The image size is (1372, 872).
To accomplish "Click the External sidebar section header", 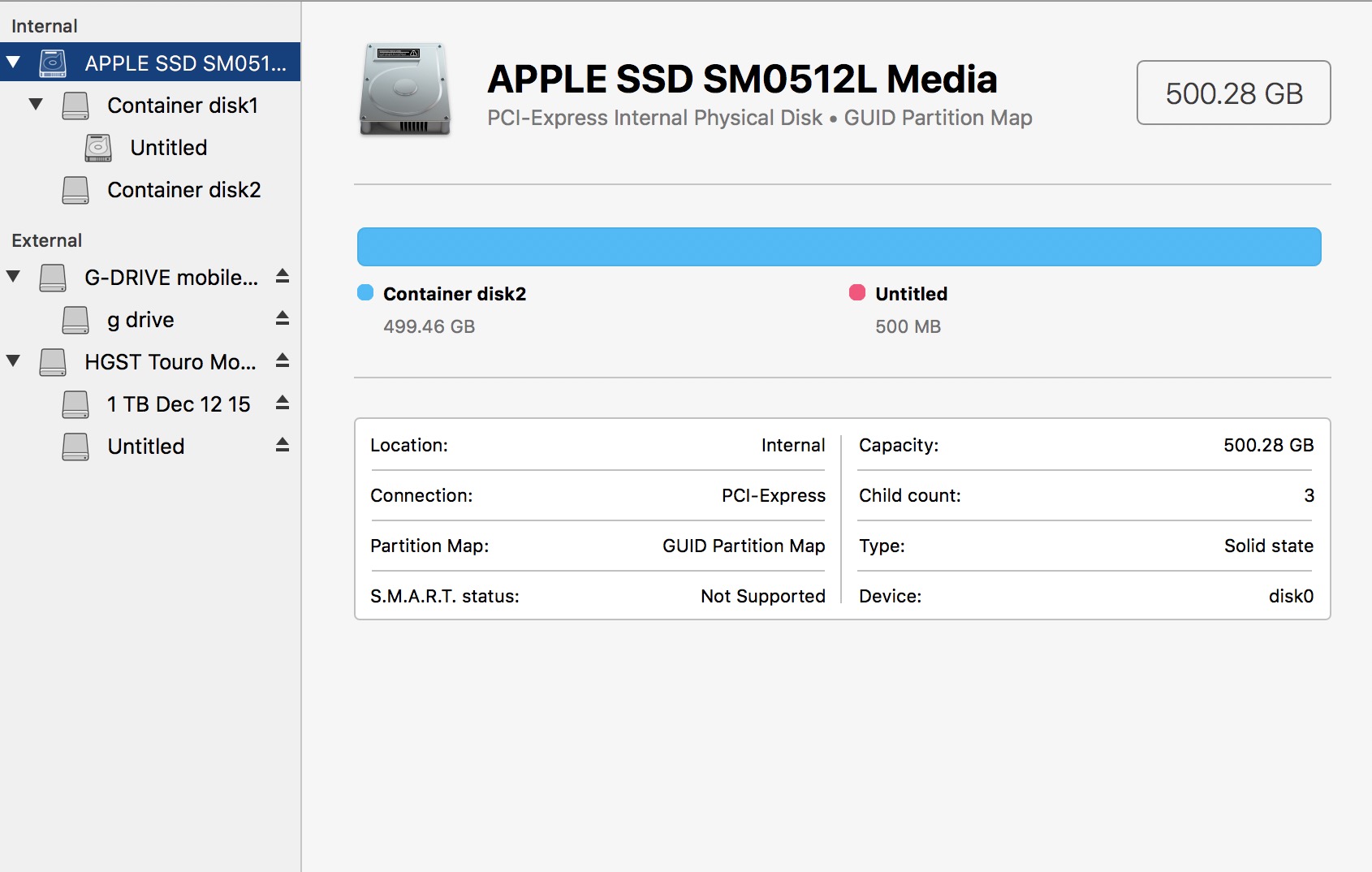I will click(x=47, y=240).
